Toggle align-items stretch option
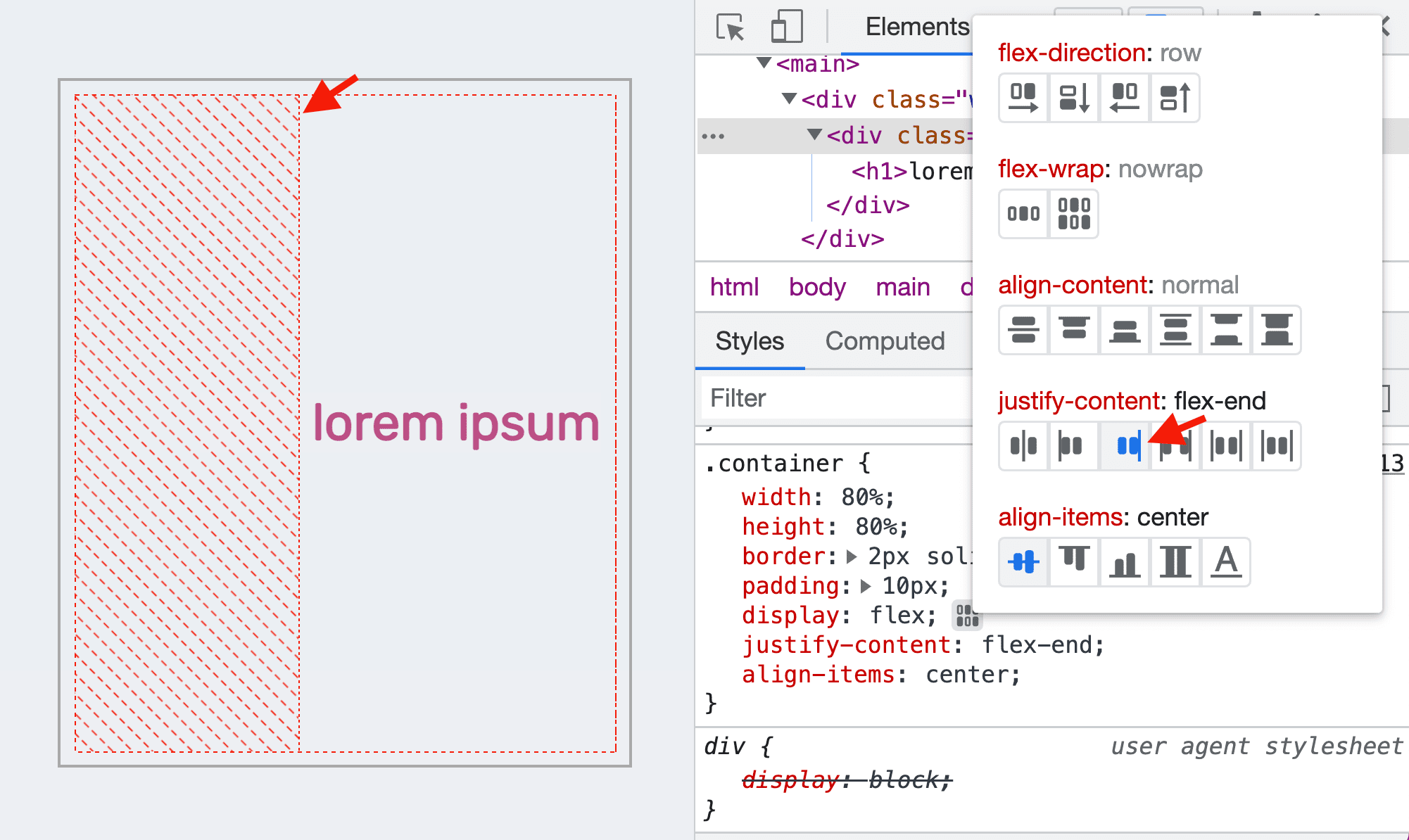This screenshot has width=1409, height=840. (1175, 562)
